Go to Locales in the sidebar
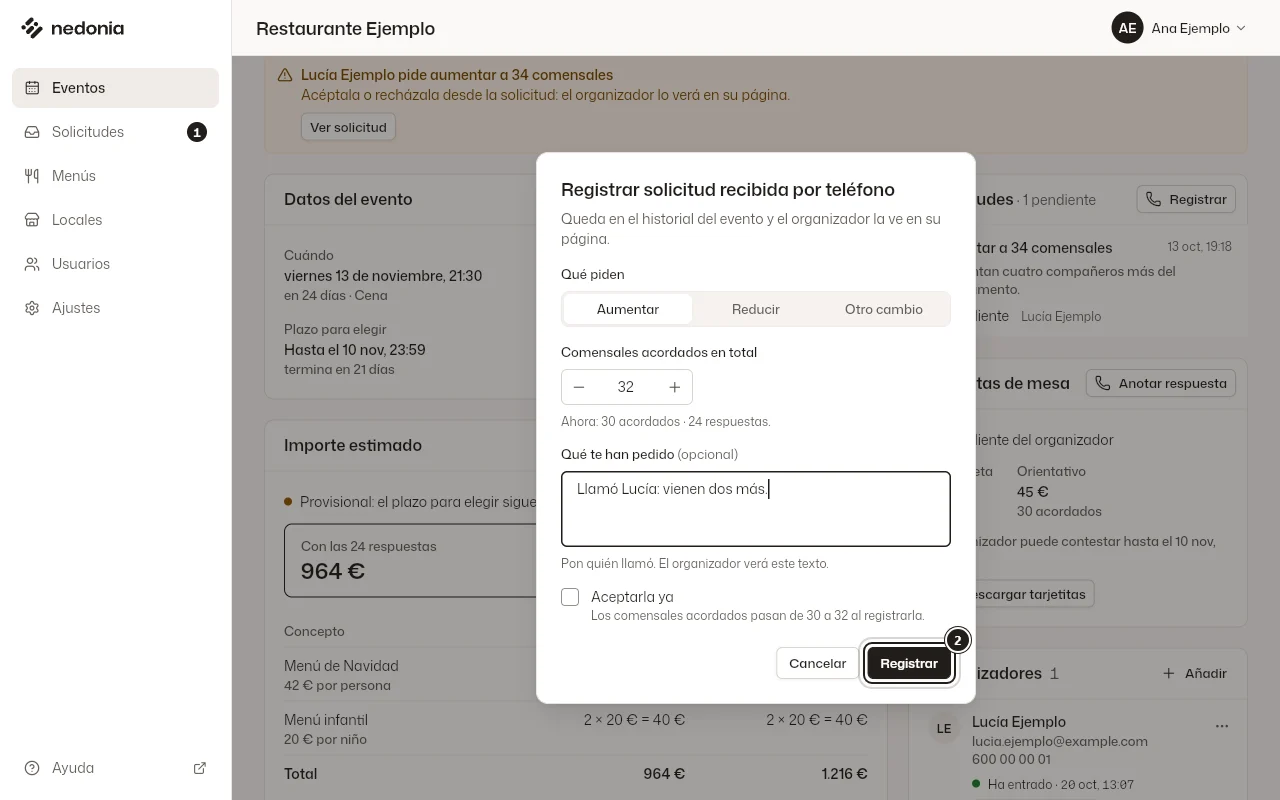The image size is (1280, 800). tap(115, 220)
